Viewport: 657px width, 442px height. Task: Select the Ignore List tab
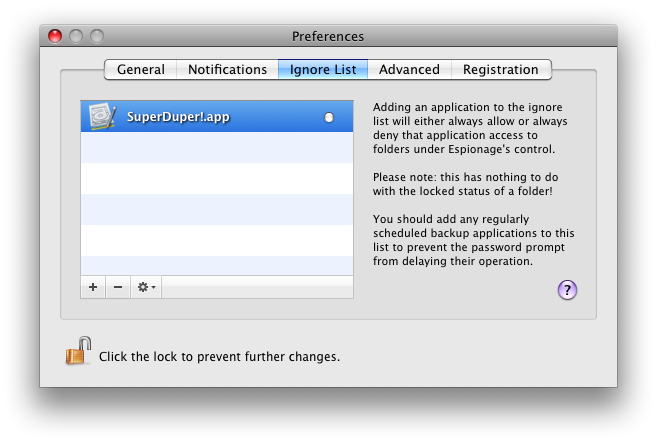(323, 69)
